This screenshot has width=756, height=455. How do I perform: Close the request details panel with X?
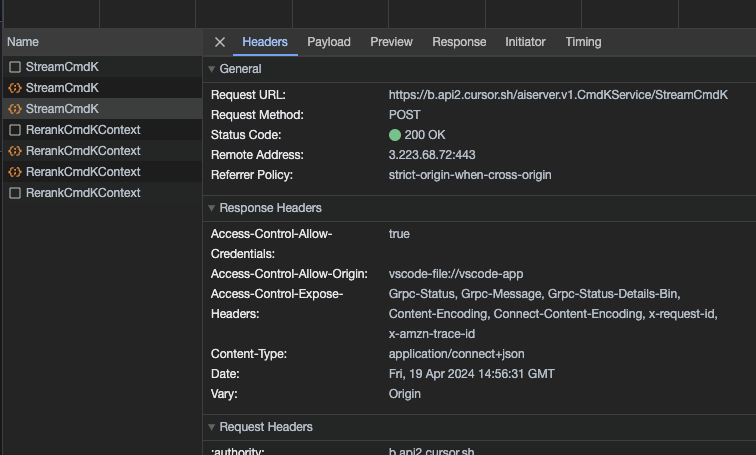[220, 42]
